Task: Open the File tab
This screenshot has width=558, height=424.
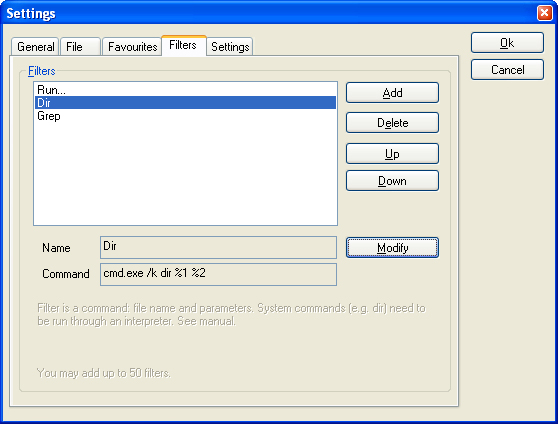Action: pos(80,47)
